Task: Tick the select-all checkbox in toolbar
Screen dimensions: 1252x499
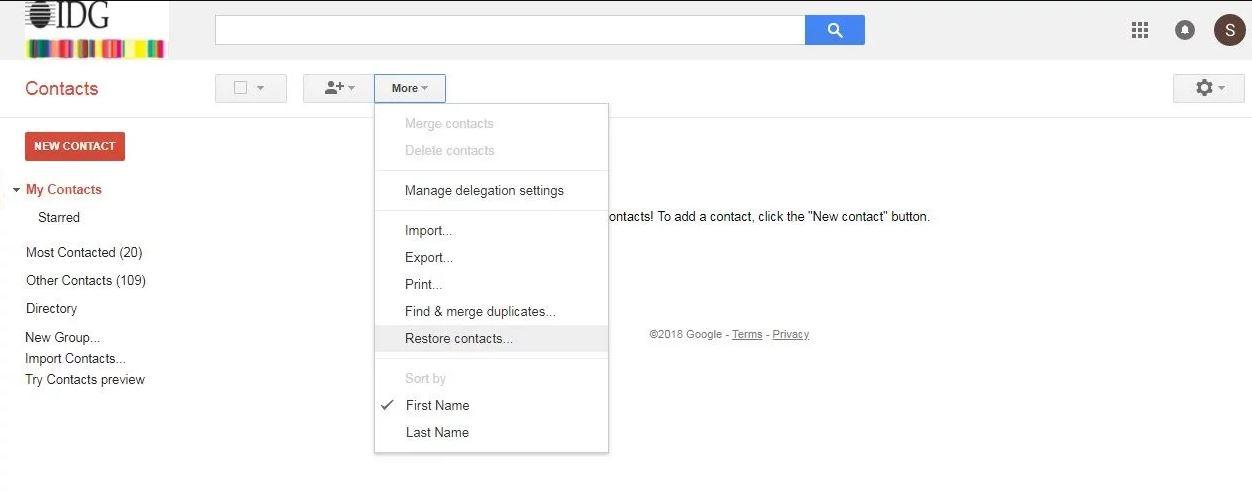Action: (240, 88)
